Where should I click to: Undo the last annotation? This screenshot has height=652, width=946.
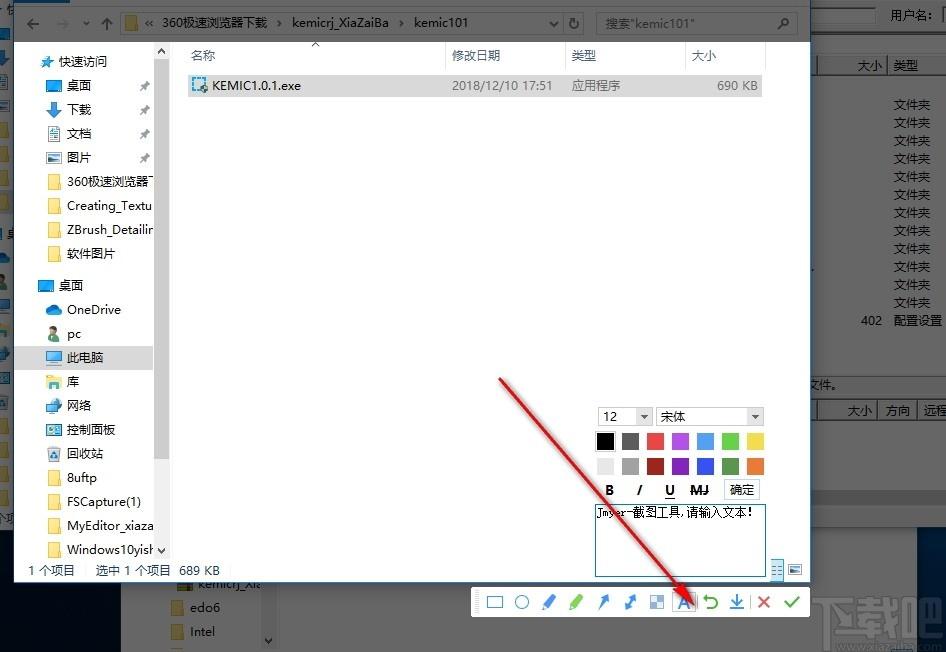tap(711, 602)
